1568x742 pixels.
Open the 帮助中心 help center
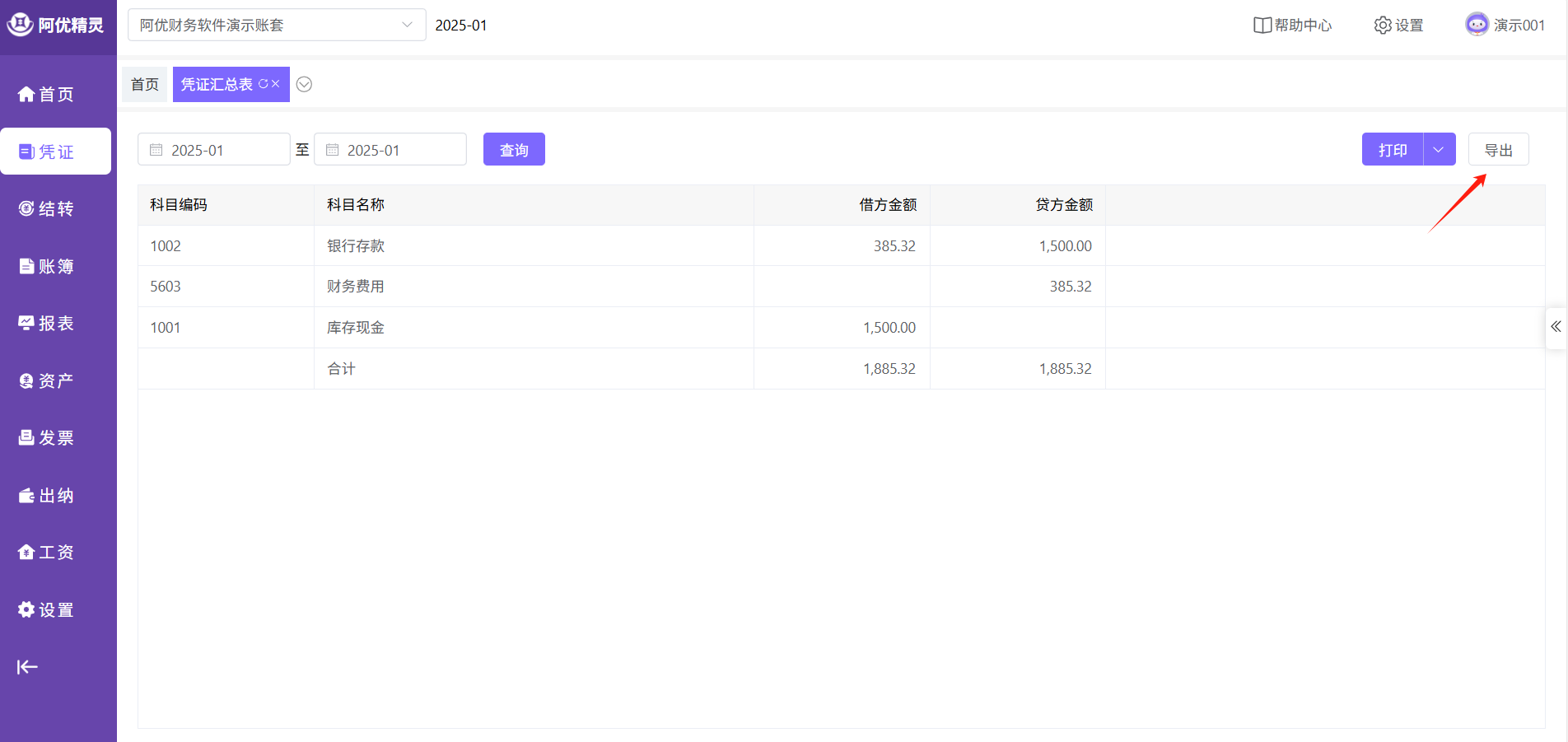(x=1292, y=26)
